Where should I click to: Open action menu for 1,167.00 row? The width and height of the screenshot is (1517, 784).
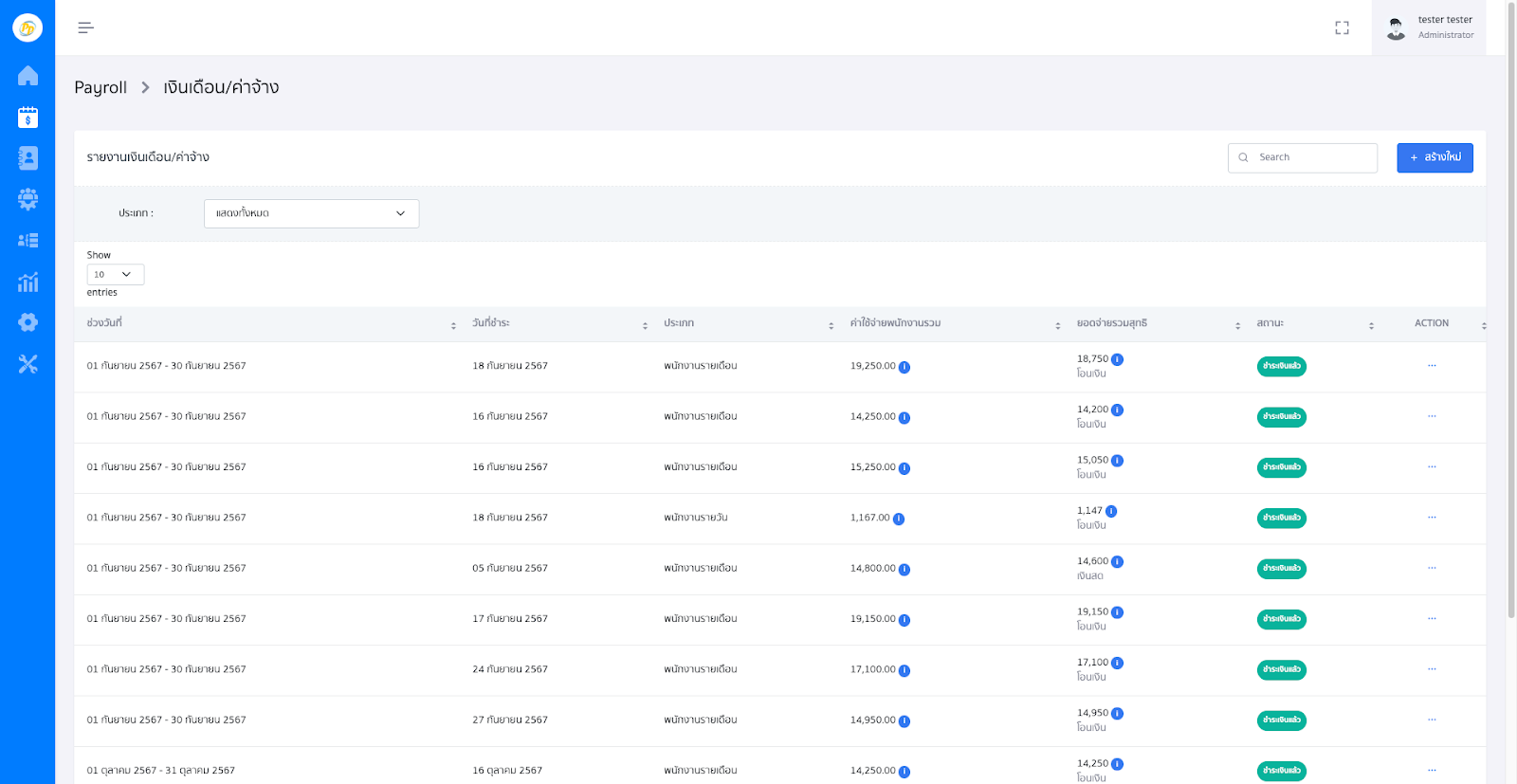point(1432,518)
